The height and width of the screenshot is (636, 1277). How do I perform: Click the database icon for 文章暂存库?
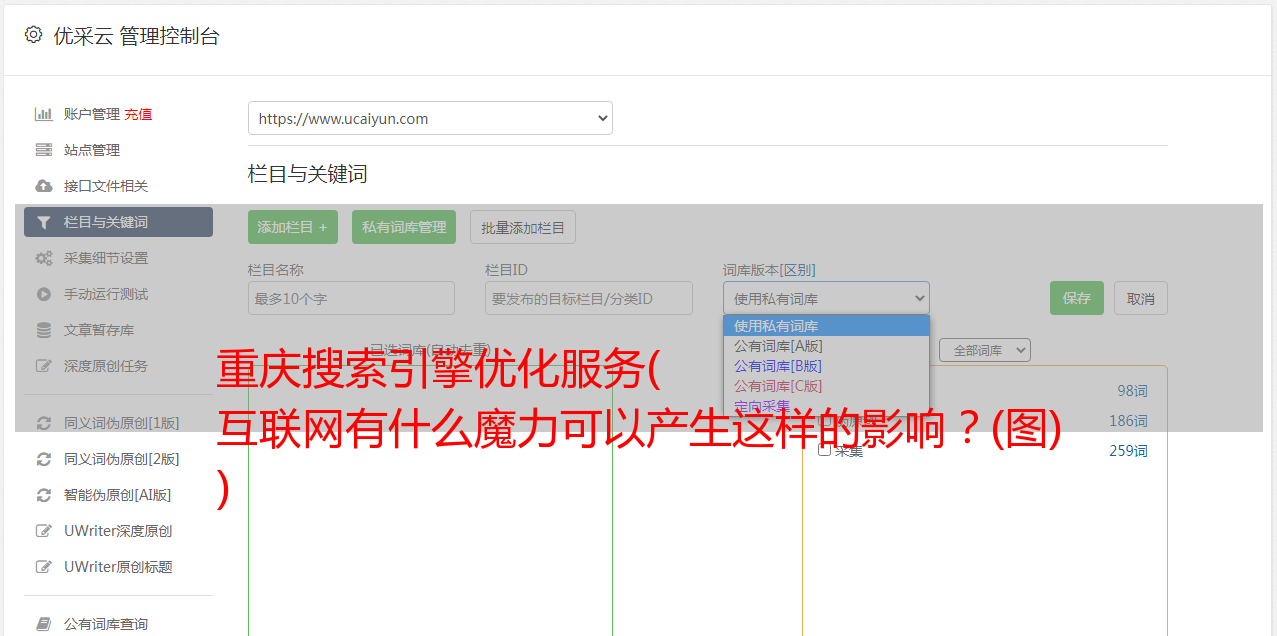(x=43, y=330)
